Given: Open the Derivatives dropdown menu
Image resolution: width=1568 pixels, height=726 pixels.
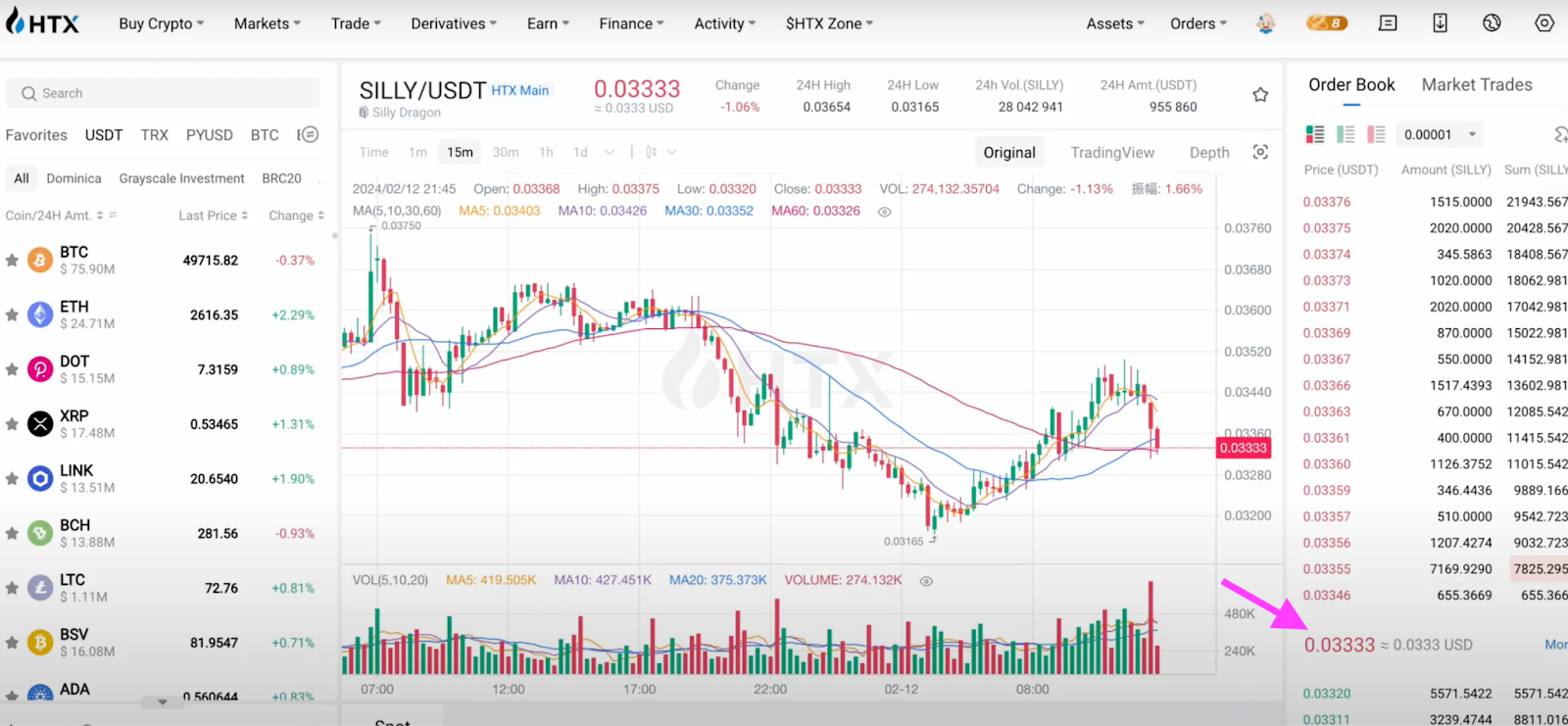Looking at the screenshot, I should click(454, 24).
